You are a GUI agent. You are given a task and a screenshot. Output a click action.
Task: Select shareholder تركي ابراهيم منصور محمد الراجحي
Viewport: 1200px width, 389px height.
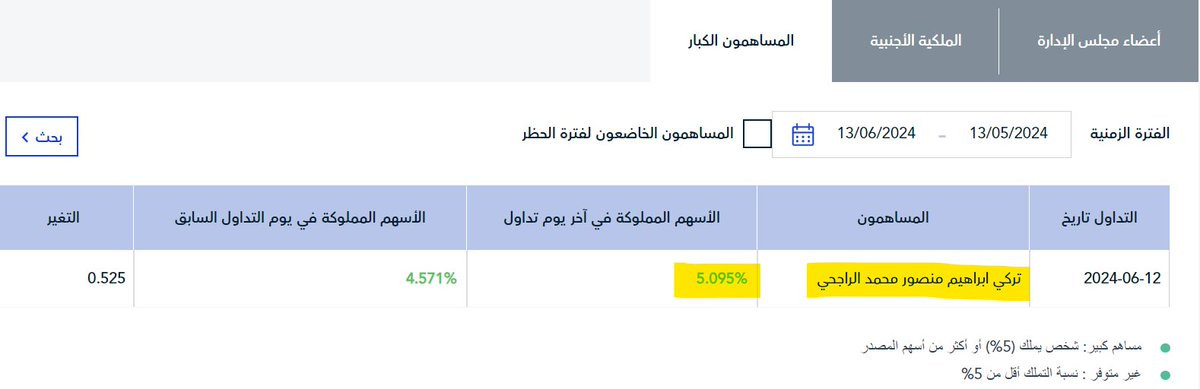pyautogui.click(x=919, y=279)
